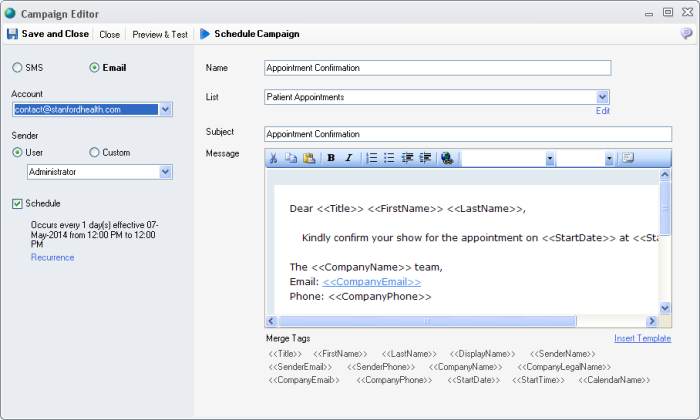This screenshot has width=700, height=420.
Task: Select the Custom sender radio button
Action: click(x=95, y=152)
